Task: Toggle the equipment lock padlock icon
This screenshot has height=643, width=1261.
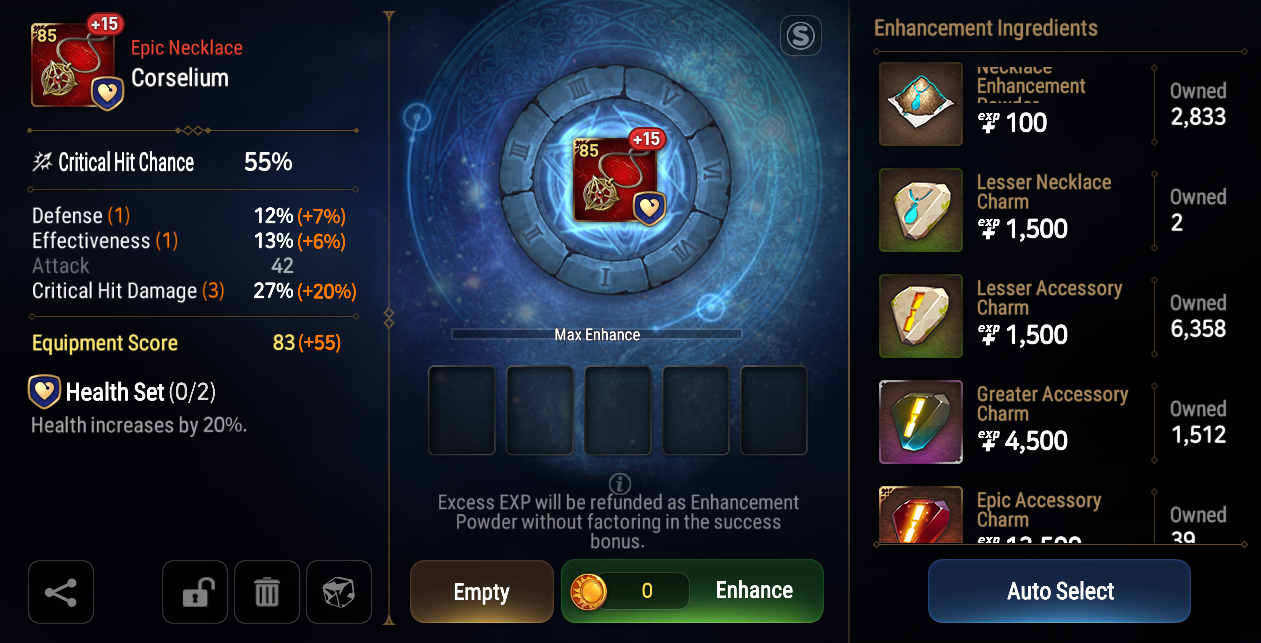Action: tap(195, 592)
